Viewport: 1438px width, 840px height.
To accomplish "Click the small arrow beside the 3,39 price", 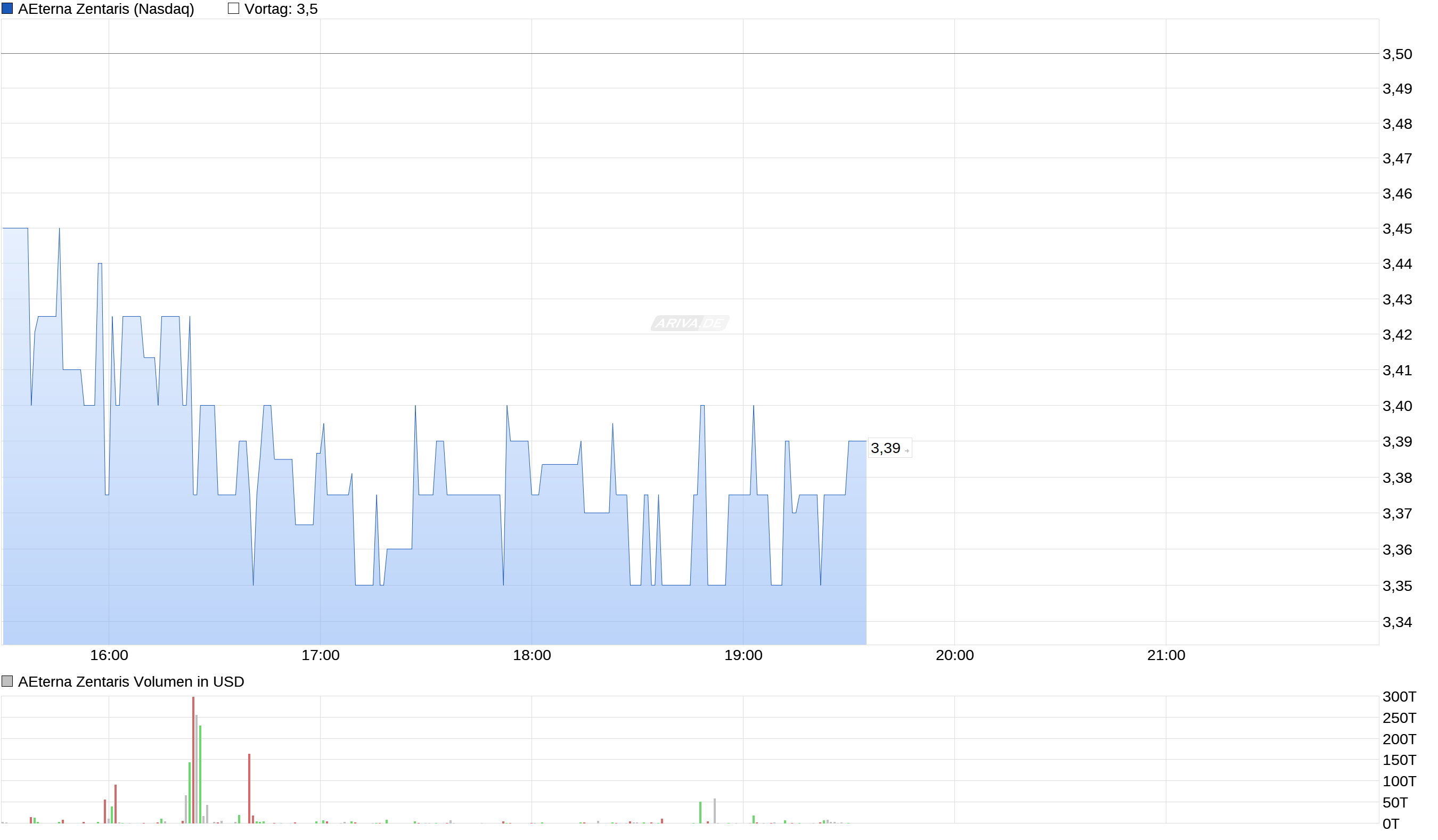I will pos(906,451).
